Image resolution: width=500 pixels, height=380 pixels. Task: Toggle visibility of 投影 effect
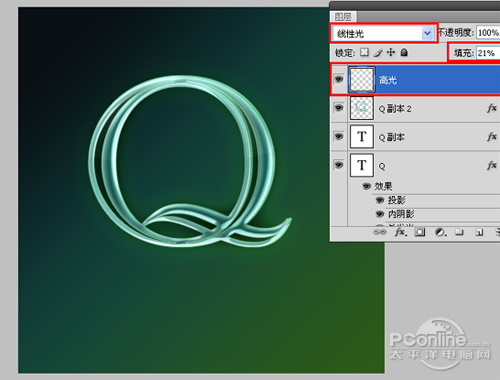(380, 200)
